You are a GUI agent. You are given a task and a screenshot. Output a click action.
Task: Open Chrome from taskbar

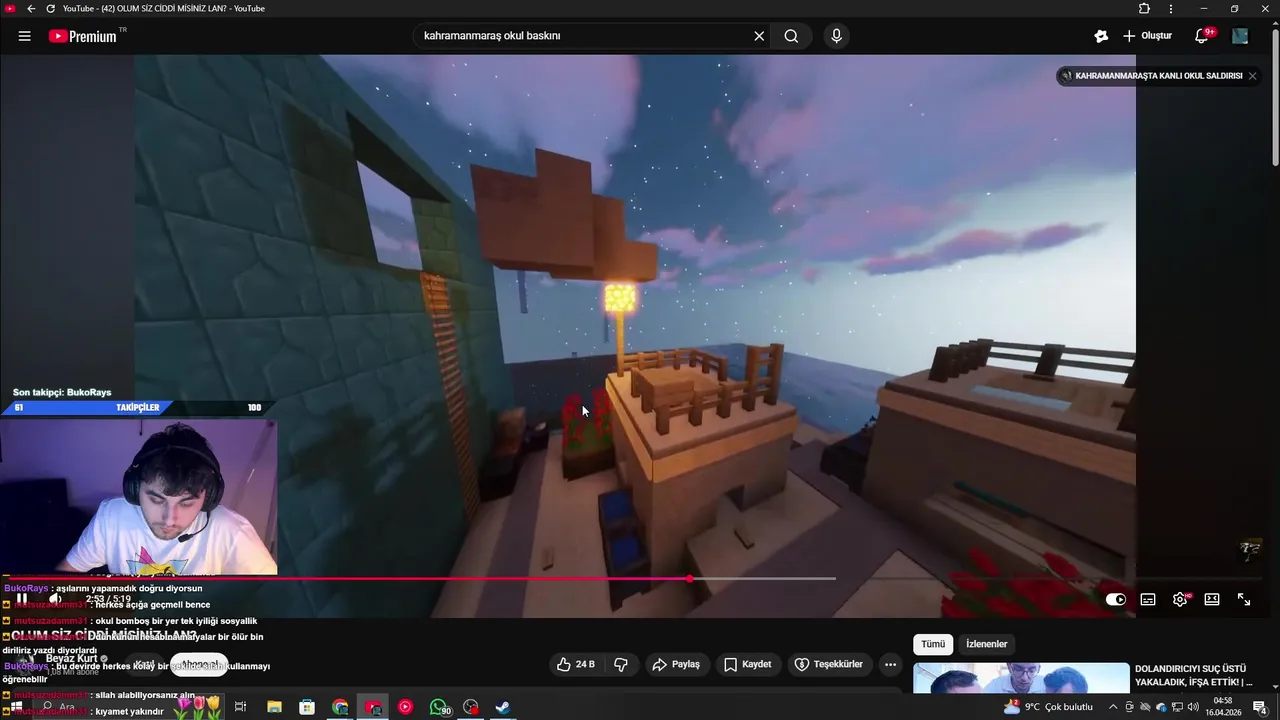(x=340, y=707)
